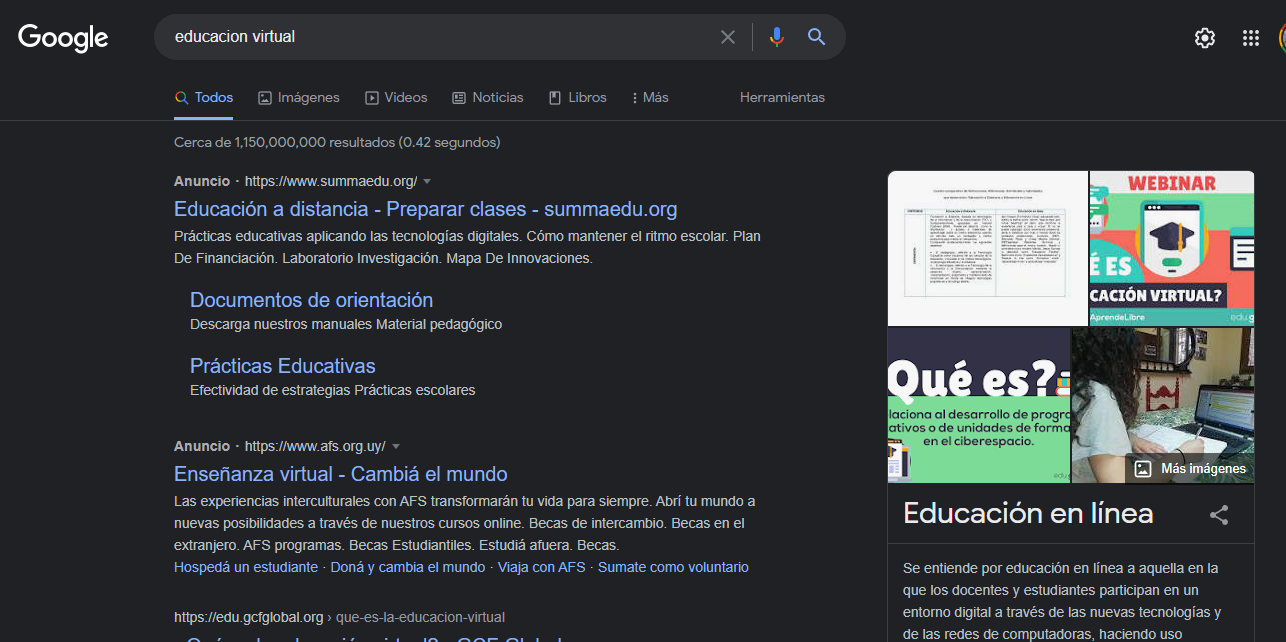Go to the Videos results tab
Viewport: 1286px width, 642px height.
point(396,98)
